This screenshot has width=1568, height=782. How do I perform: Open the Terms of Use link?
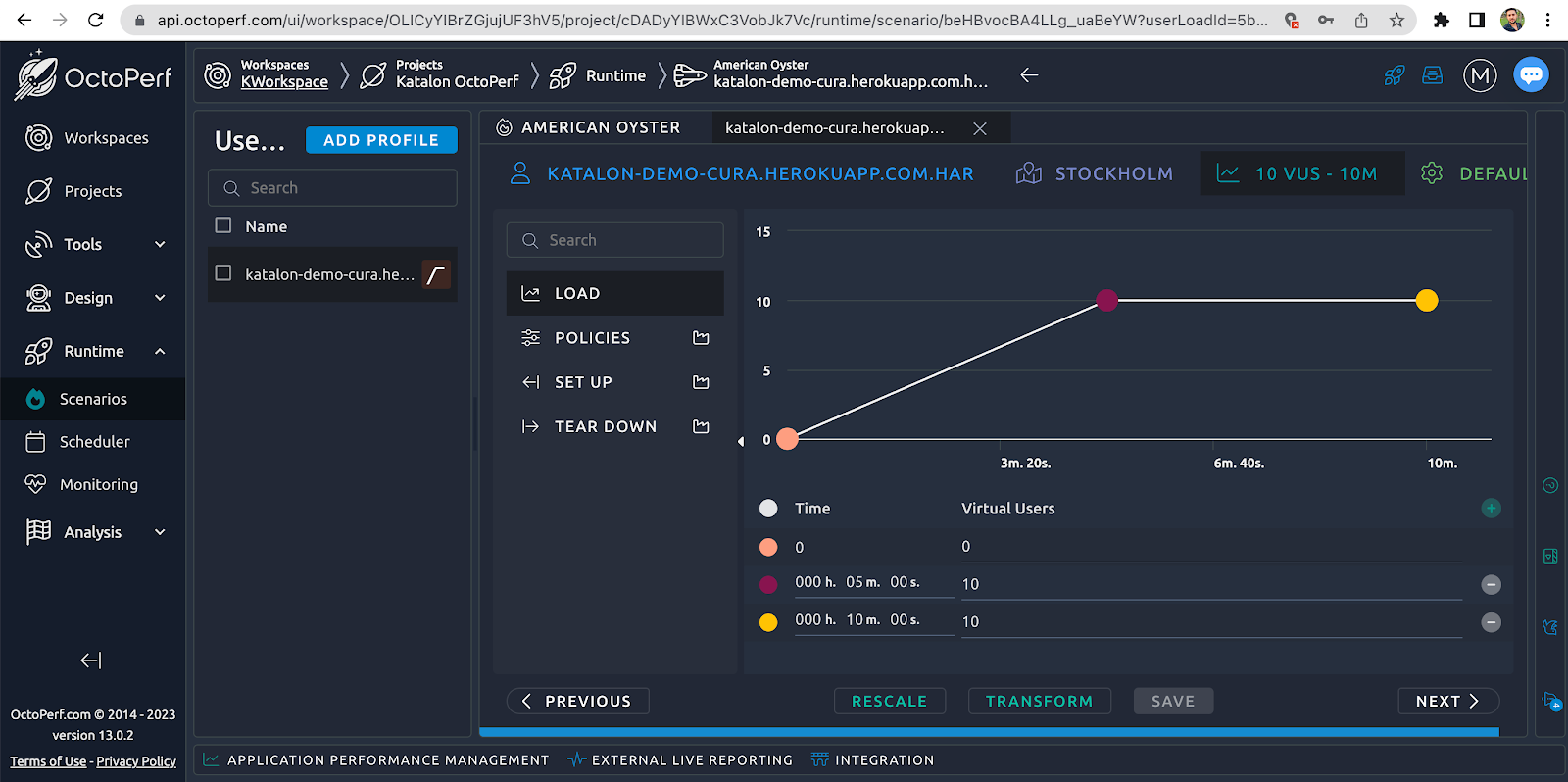(x=48, y=761)
